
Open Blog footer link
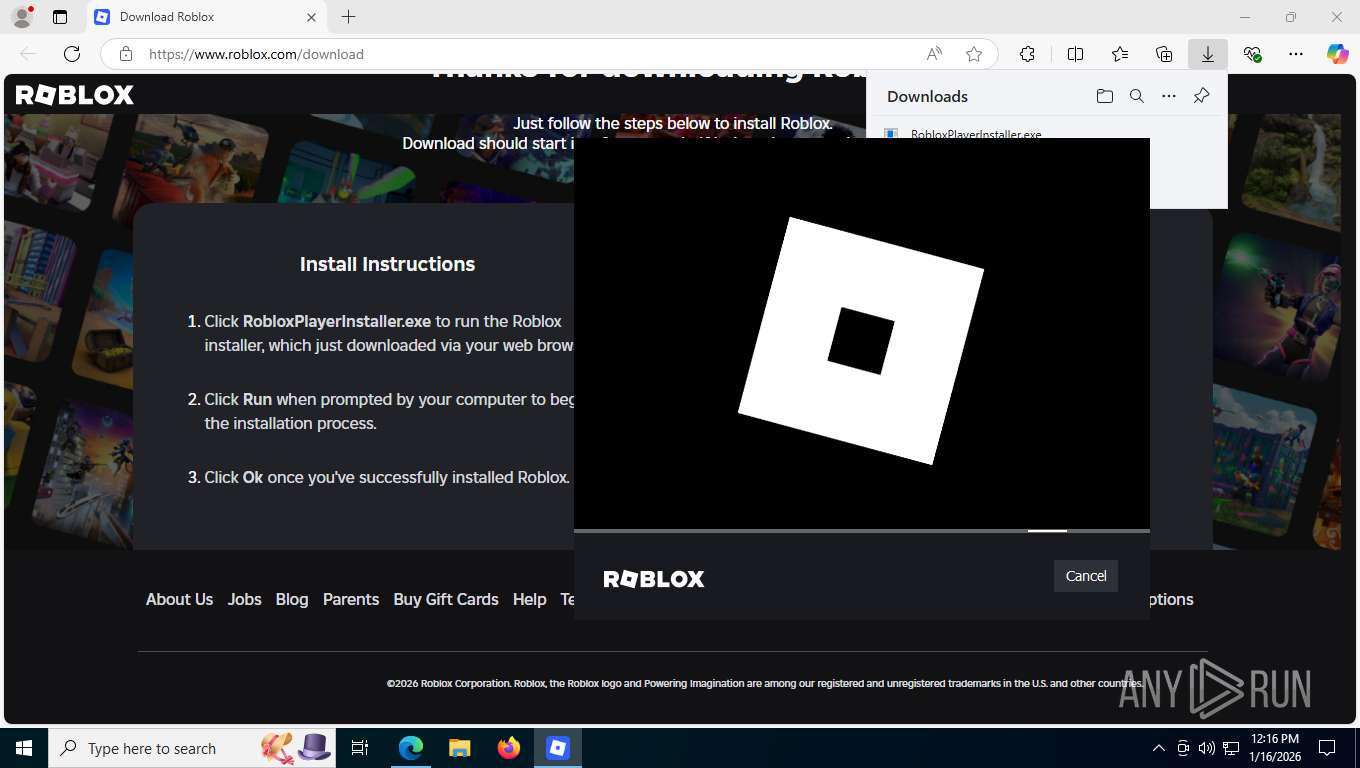[292, 599]
